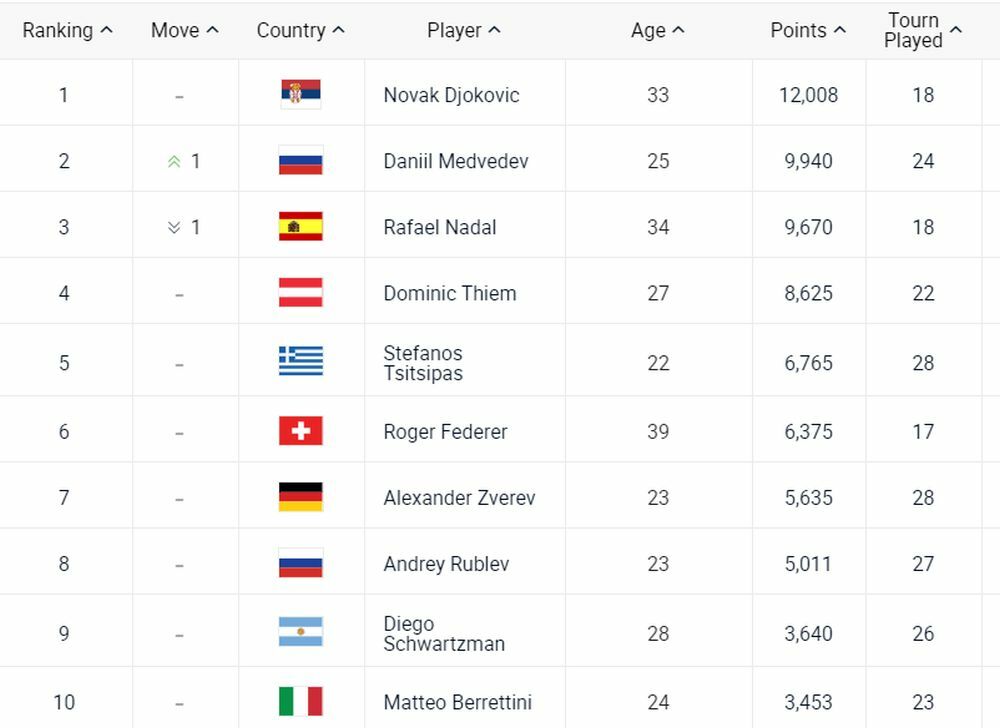Screen dimensions: 1000x728
Task: Toggle sorting on the Ranking column
Action: tap(67, 30)
